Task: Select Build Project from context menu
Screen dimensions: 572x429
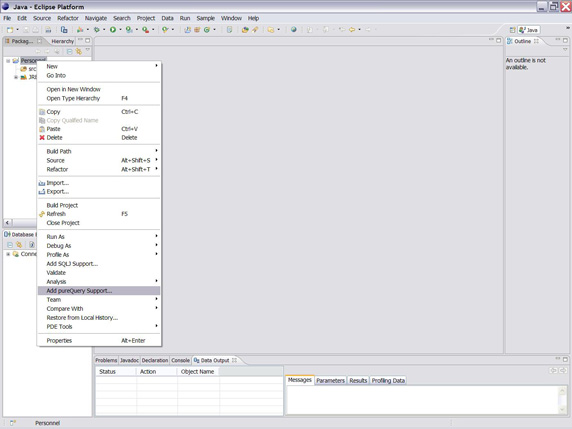Action: coord(98,205)
